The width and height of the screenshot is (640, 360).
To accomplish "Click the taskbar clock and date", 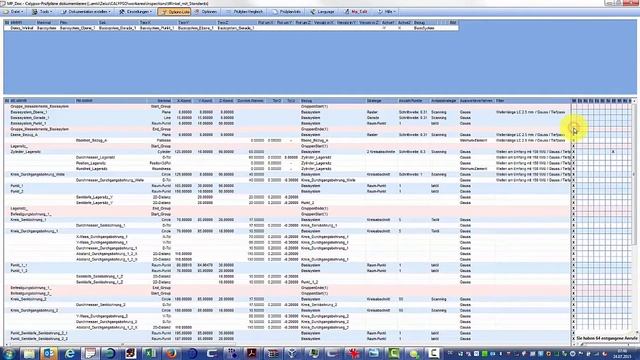I will click(623, 353).
